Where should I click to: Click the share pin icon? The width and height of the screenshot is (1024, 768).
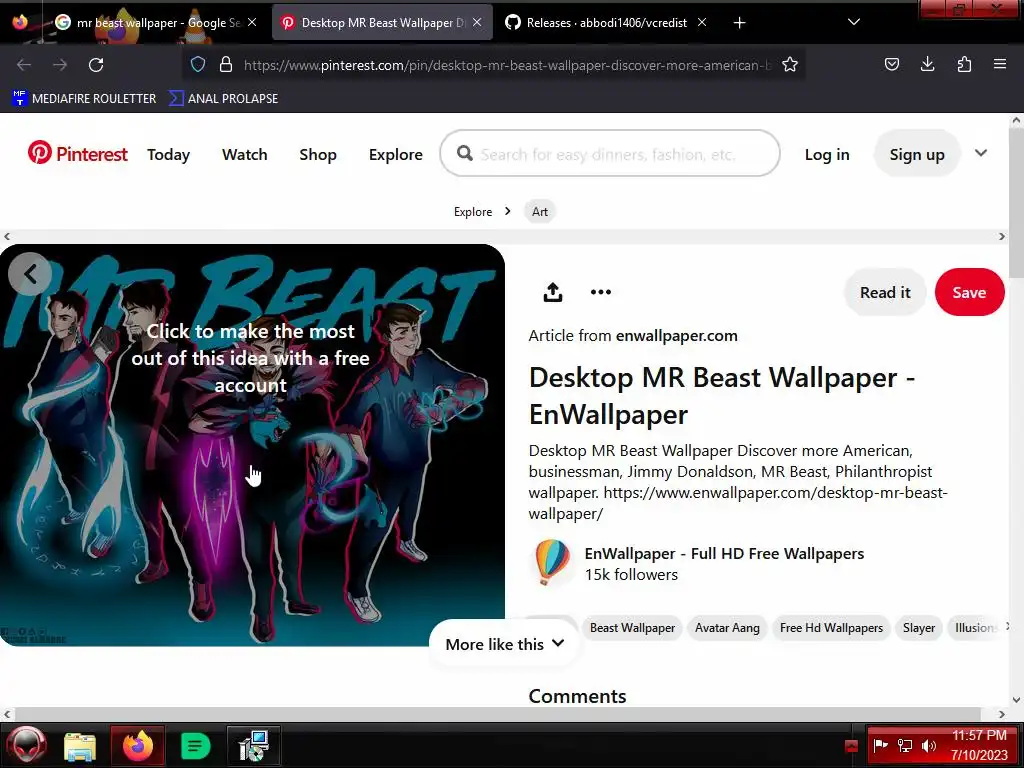[552, 292]
